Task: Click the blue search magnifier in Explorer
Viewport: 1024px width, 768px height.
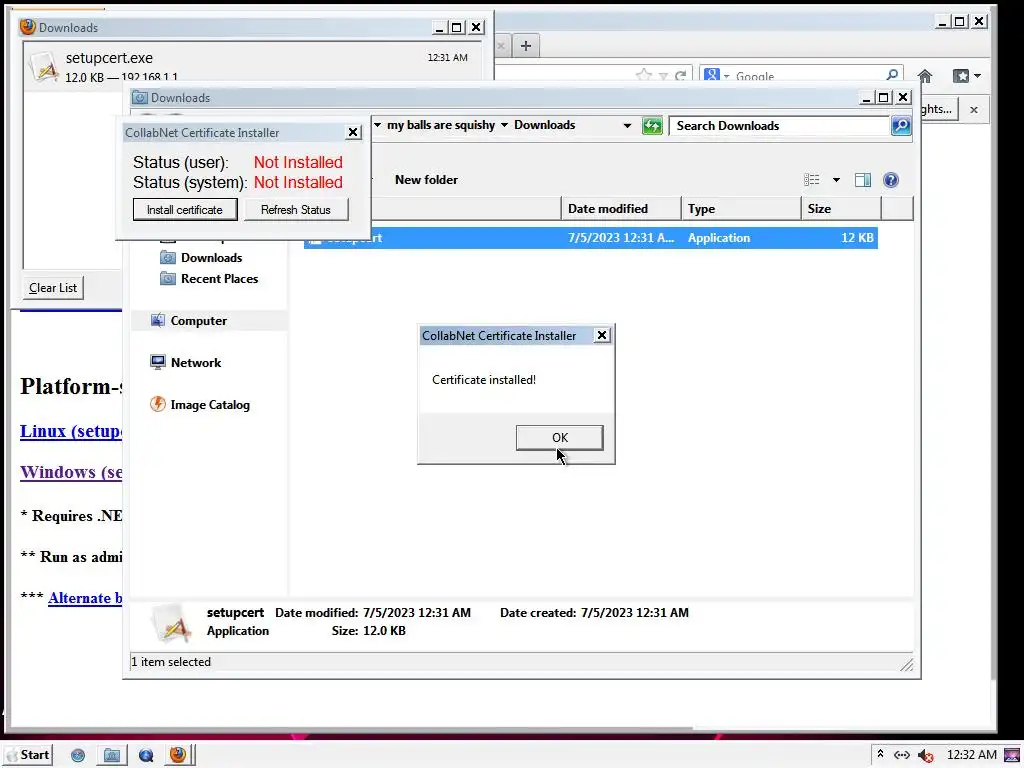Action: 901,125
